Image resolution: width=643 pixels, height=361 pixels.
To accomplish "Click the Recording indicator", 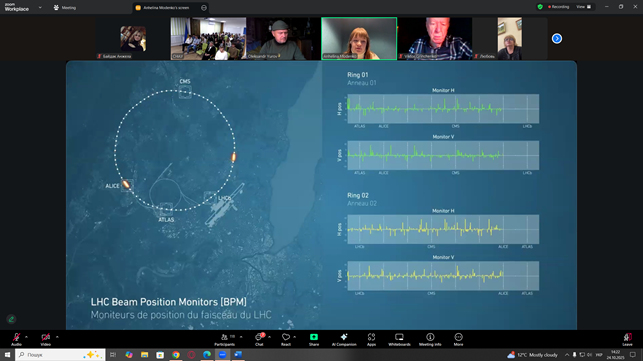I will pyautogui.click(x=559, y=7).
